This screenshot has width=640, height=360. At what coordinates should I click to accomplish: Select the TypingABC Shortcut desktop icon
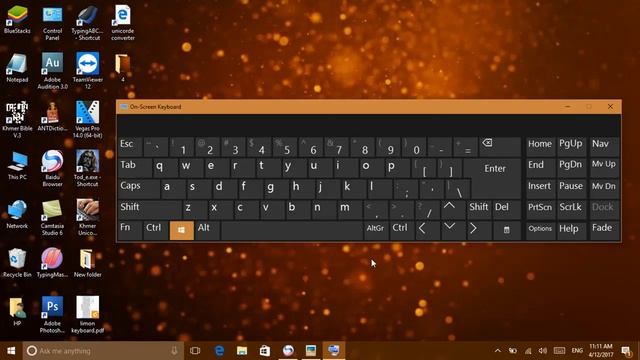[87, 22]
